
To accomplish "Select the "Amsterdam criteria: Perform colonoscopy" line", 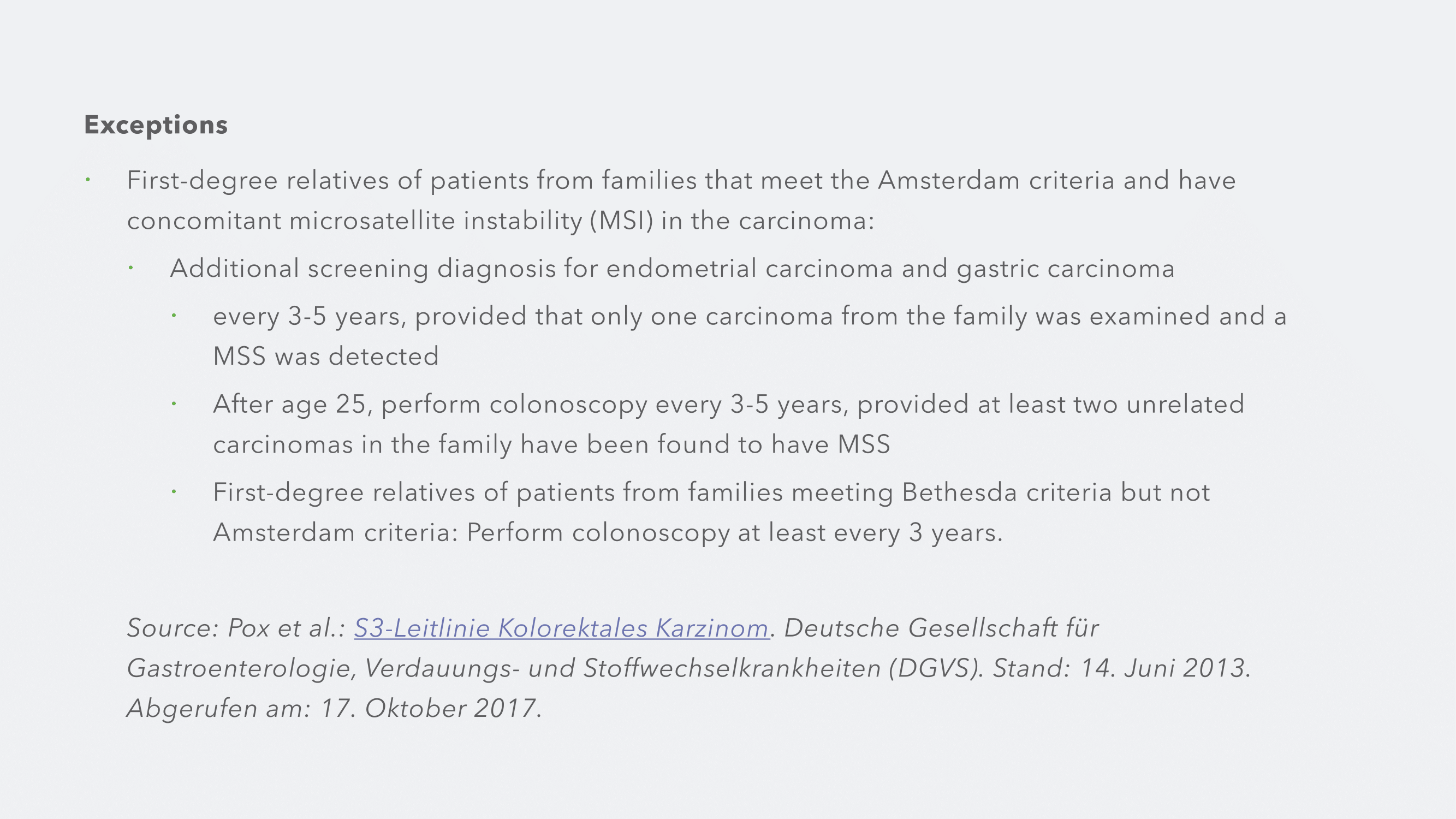I will [607, 533].
